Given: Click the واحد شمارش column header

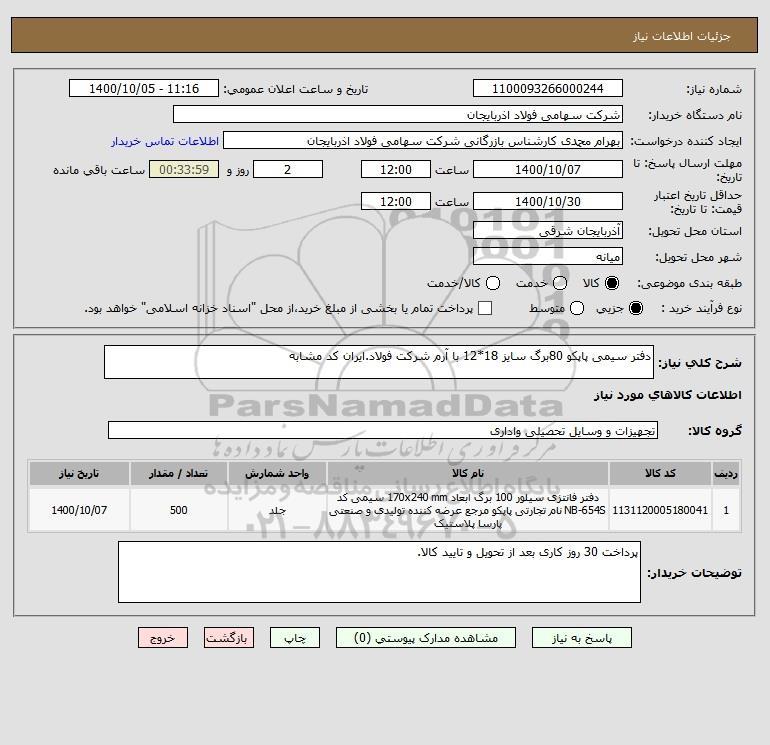Looking at the screenshot, I should (x=277, y=473).
